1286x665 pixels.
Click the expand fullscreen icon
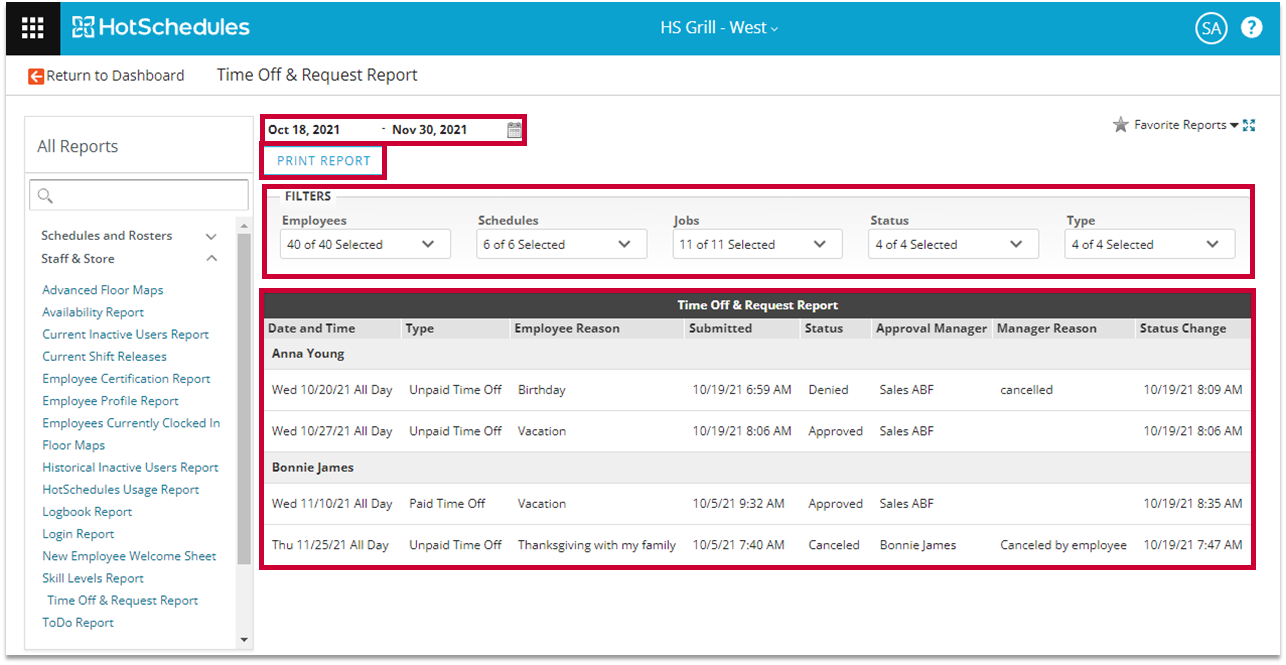point(1249,125)
